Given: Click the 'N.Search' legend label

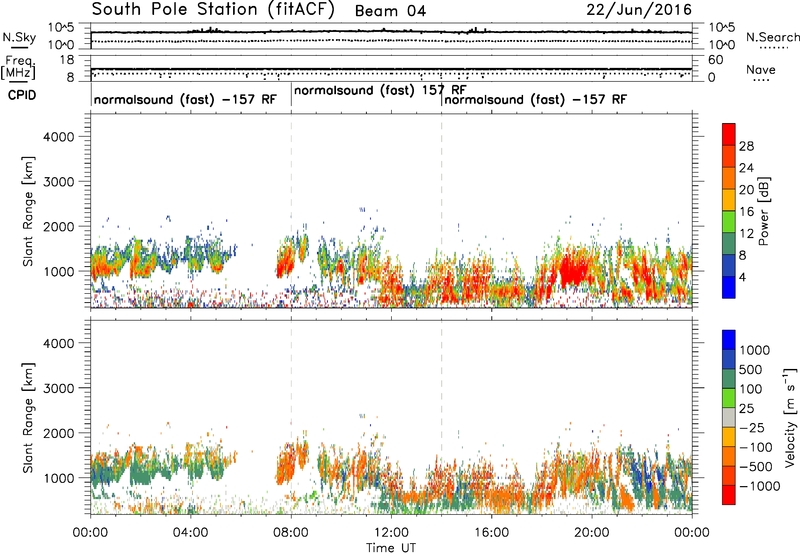Looking at the screenshot, I should [772, 37].
